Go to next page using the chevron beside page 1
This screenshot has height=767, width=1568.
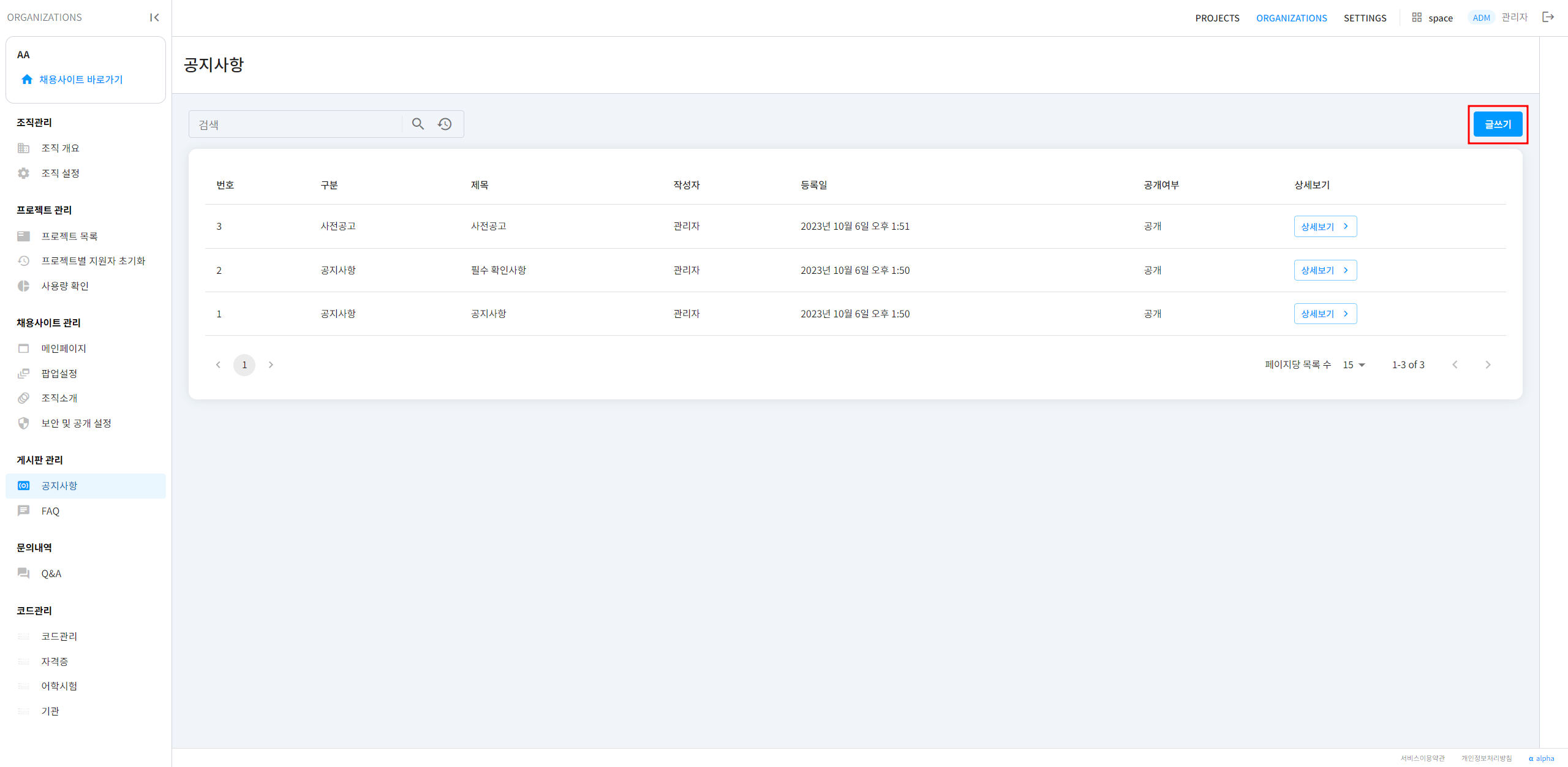[x=271, y=365]
